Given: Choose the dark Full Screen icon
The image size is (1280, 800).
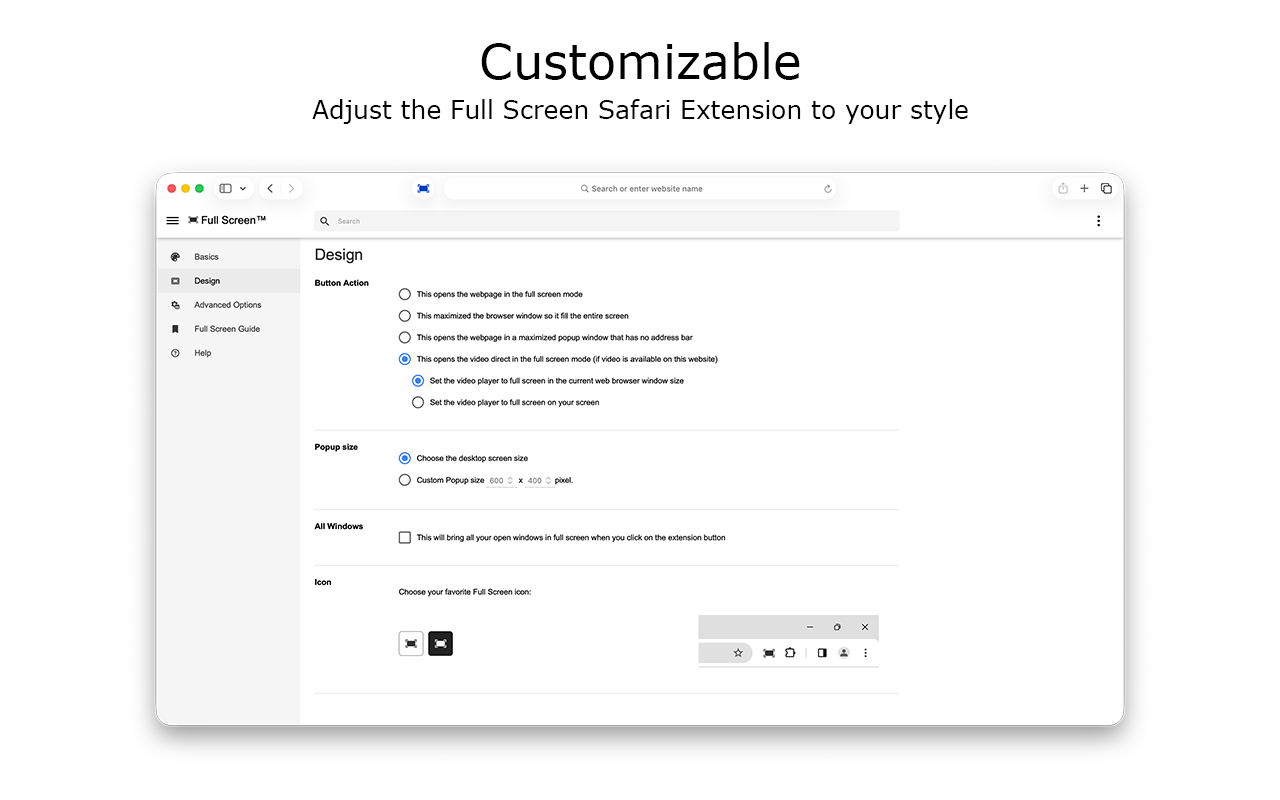Looking at the screenshot, I should pyautogui.click(x=441, y=644).
